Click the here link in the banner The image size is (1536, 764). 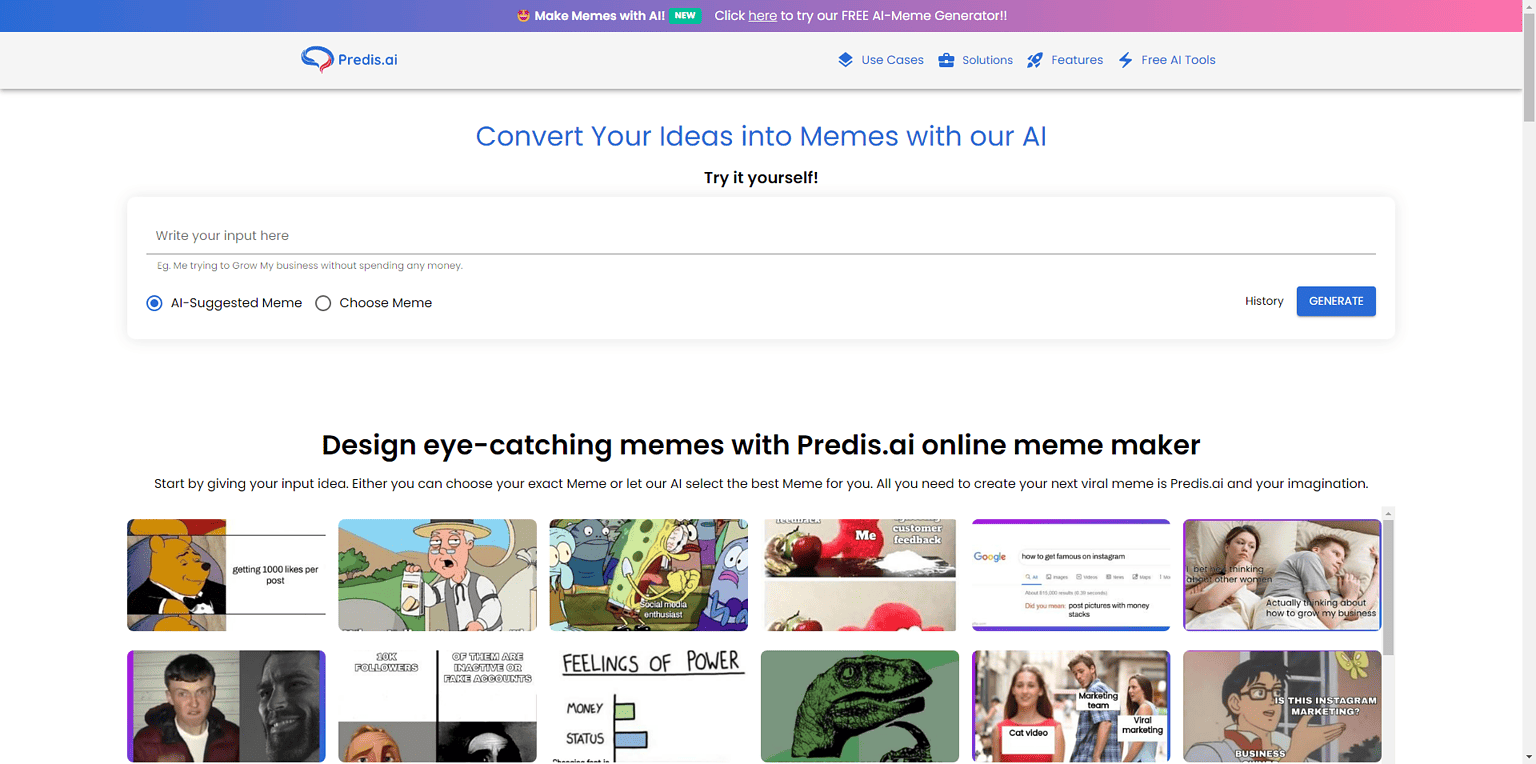pos(762,16)
